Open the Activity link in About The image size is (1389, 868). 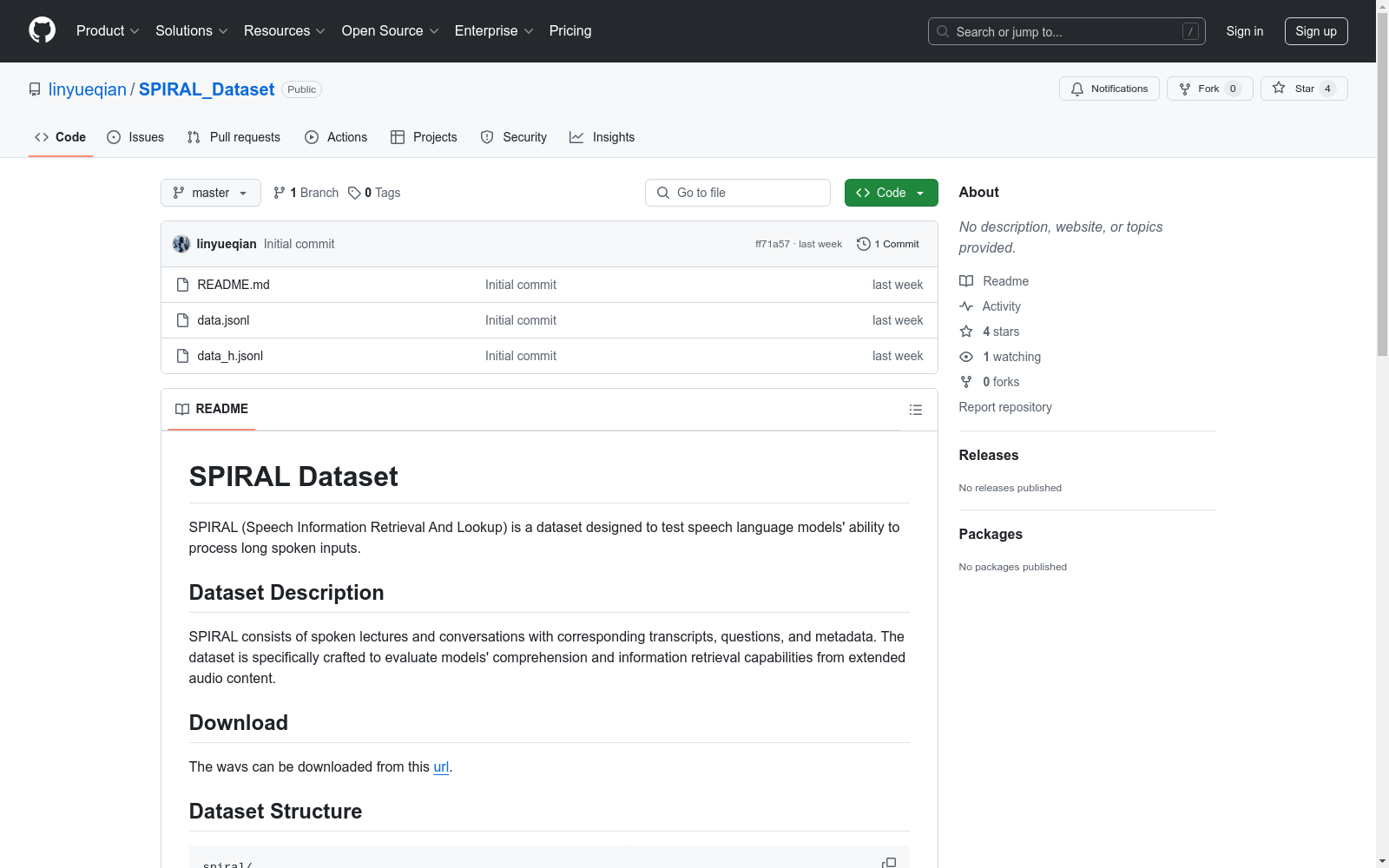pyautogui.click(x=991, y=306)
